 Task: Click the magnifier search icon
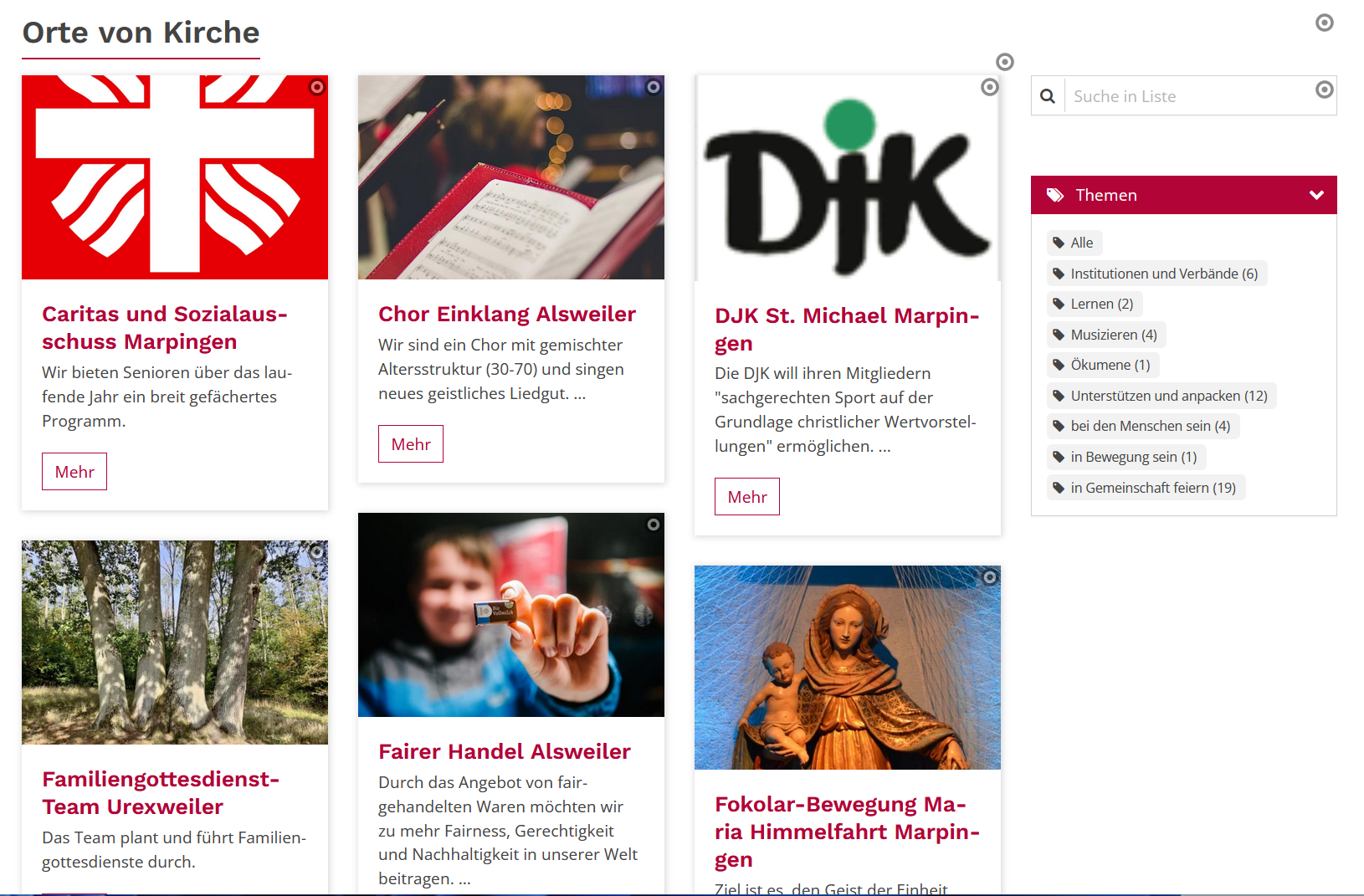[1048, 96]
